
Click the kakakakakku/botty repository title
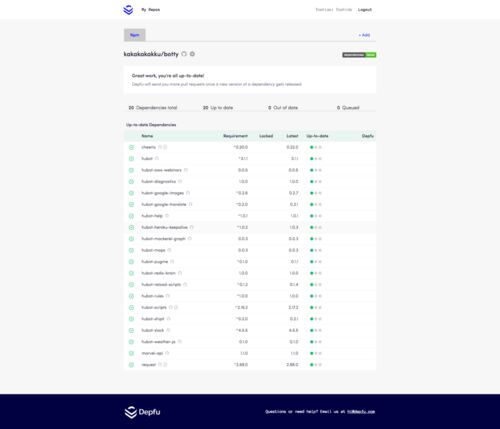151,54
